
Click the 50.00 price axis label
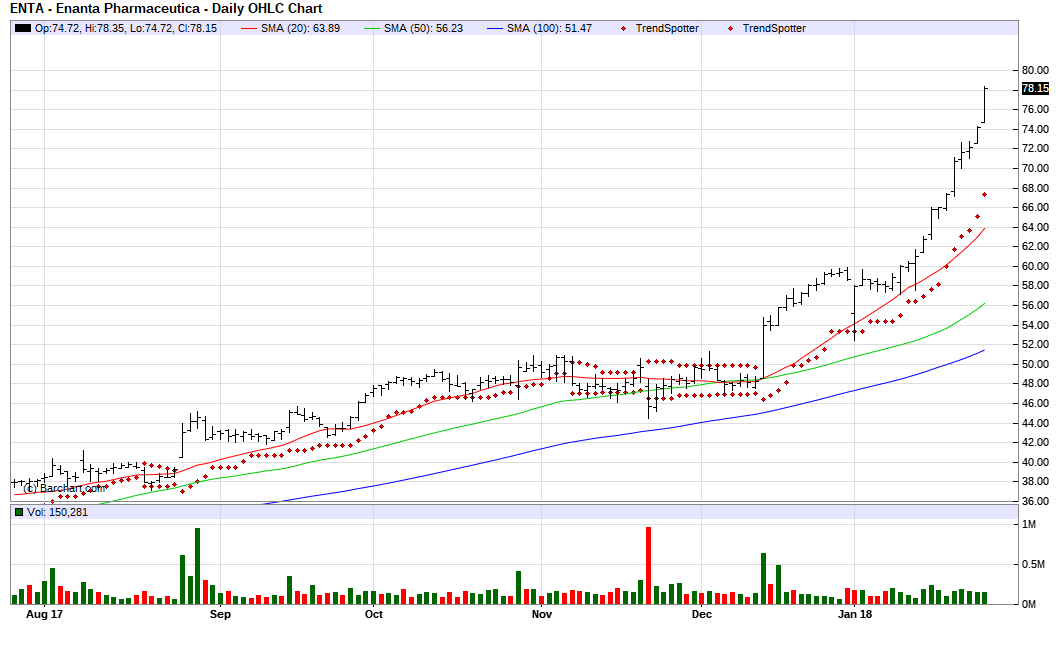point(1035,364)
